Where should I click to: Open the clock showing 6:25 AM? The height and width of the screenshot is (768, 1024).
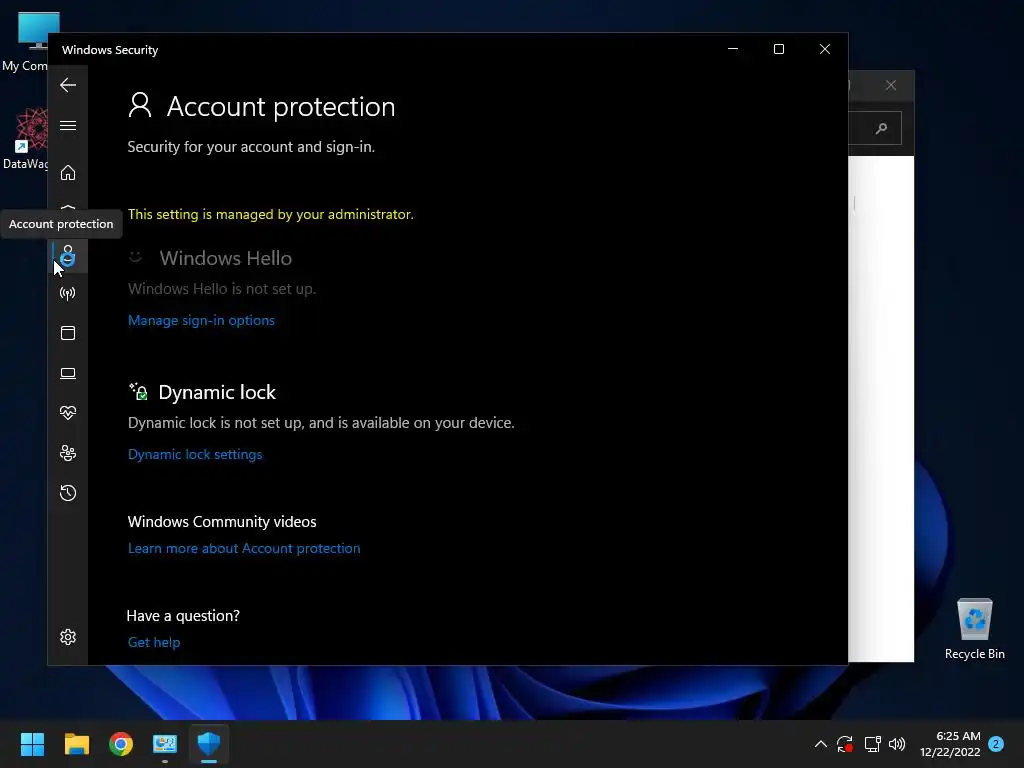tap(950, 744)
